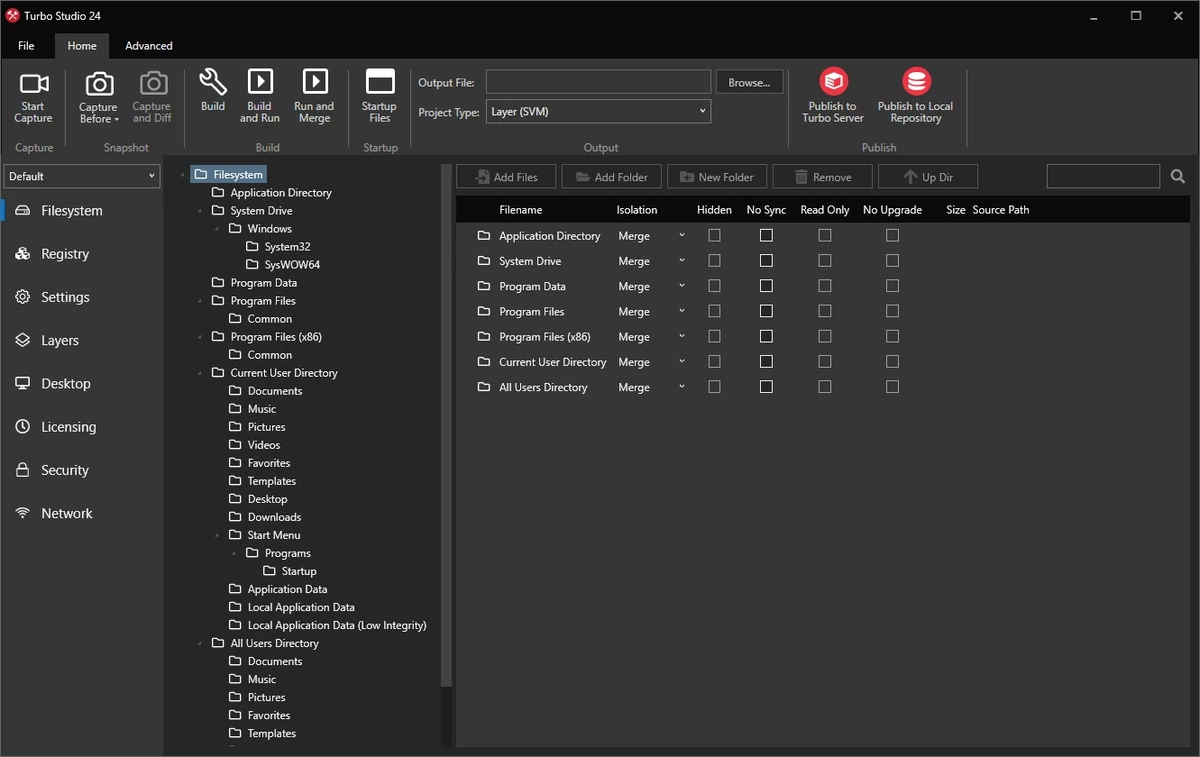The width and height of the screenshot is (1200, 757).
Task: Click the Capture and Diff icon
Action: point(152,84)
